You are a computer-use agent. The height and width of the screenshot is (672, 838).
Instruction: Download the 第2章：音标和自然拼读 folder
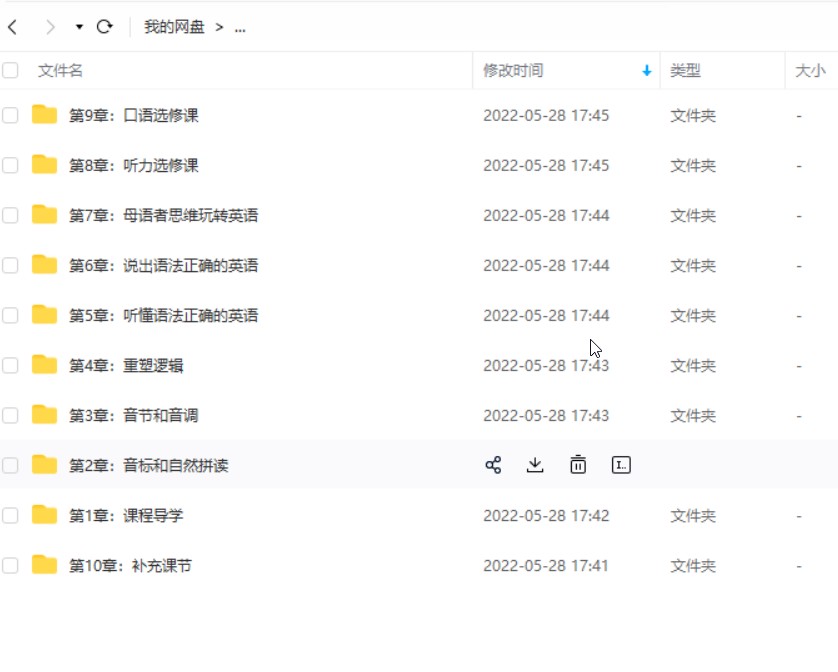coord(535,465)
